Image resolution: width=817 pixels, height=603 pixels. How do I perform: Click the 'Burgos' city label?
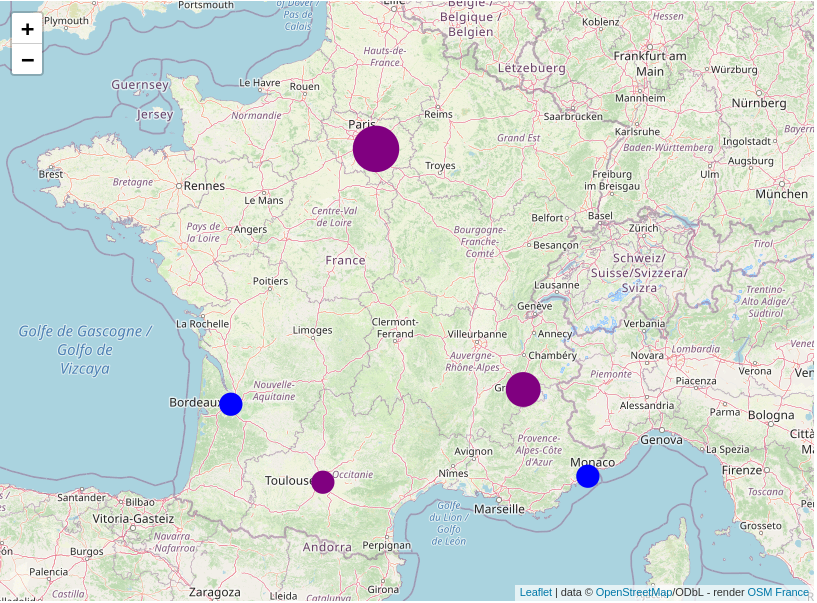point(87,551)
